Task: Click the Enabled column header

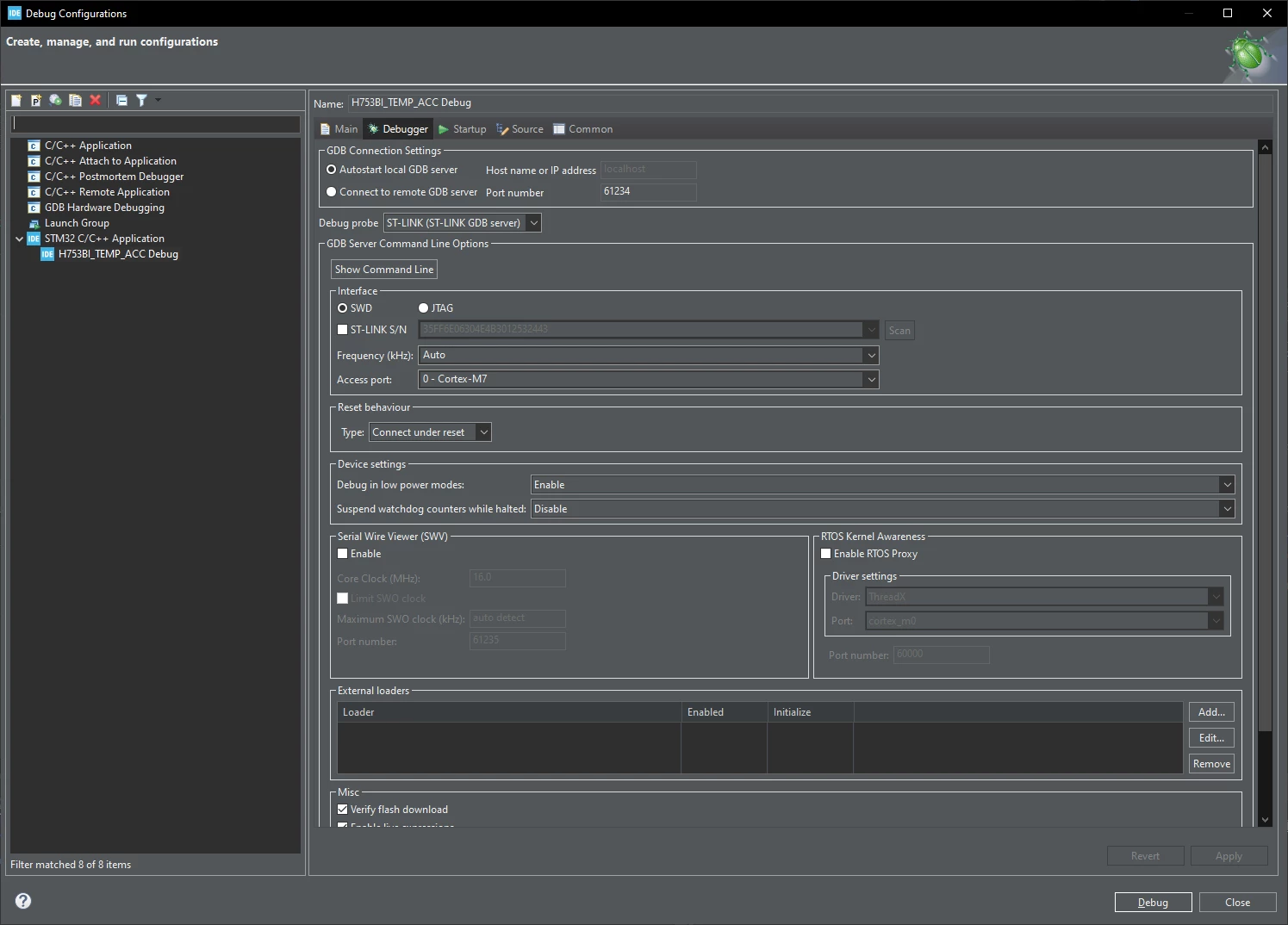Action: 724,712
